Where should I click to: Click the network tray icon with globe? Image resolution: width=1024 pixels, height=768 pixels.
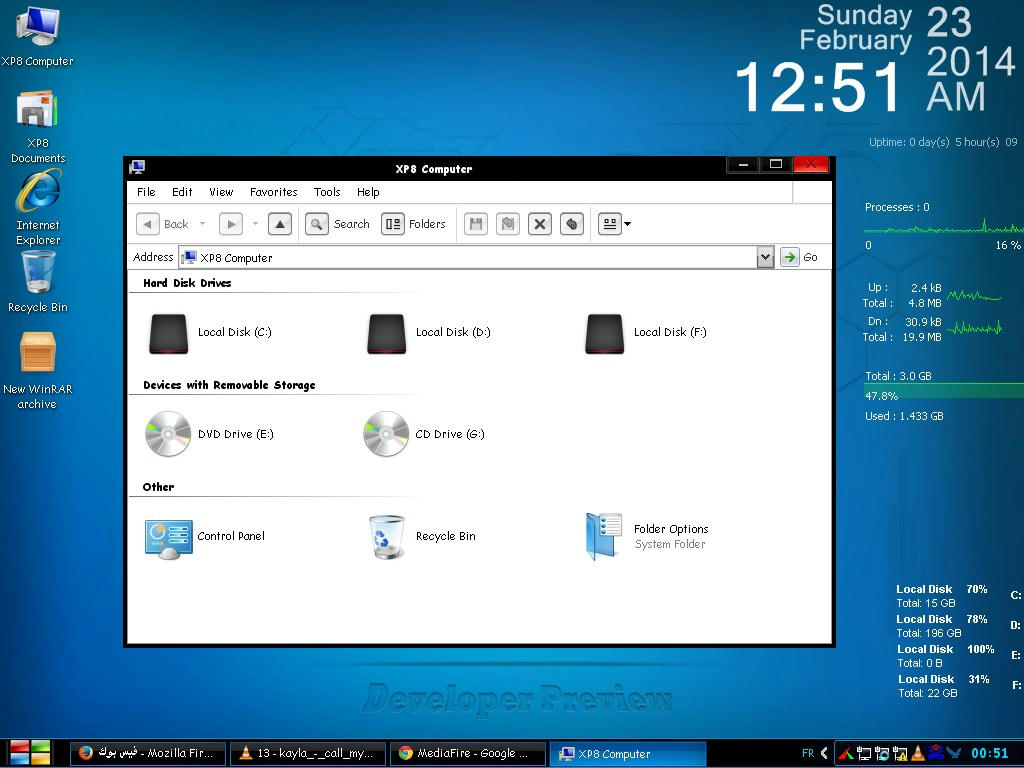882,753
